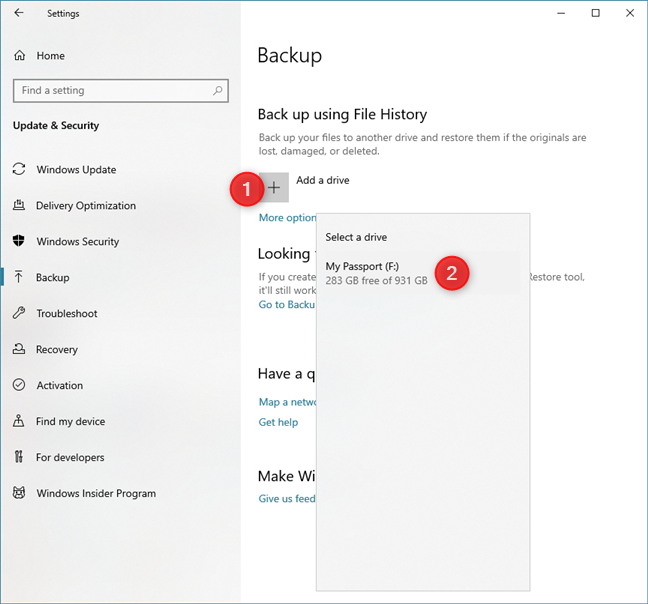Screen dimensions: 648x604
Task: Click the back arrow in Settings
Action: pos(19,13)
